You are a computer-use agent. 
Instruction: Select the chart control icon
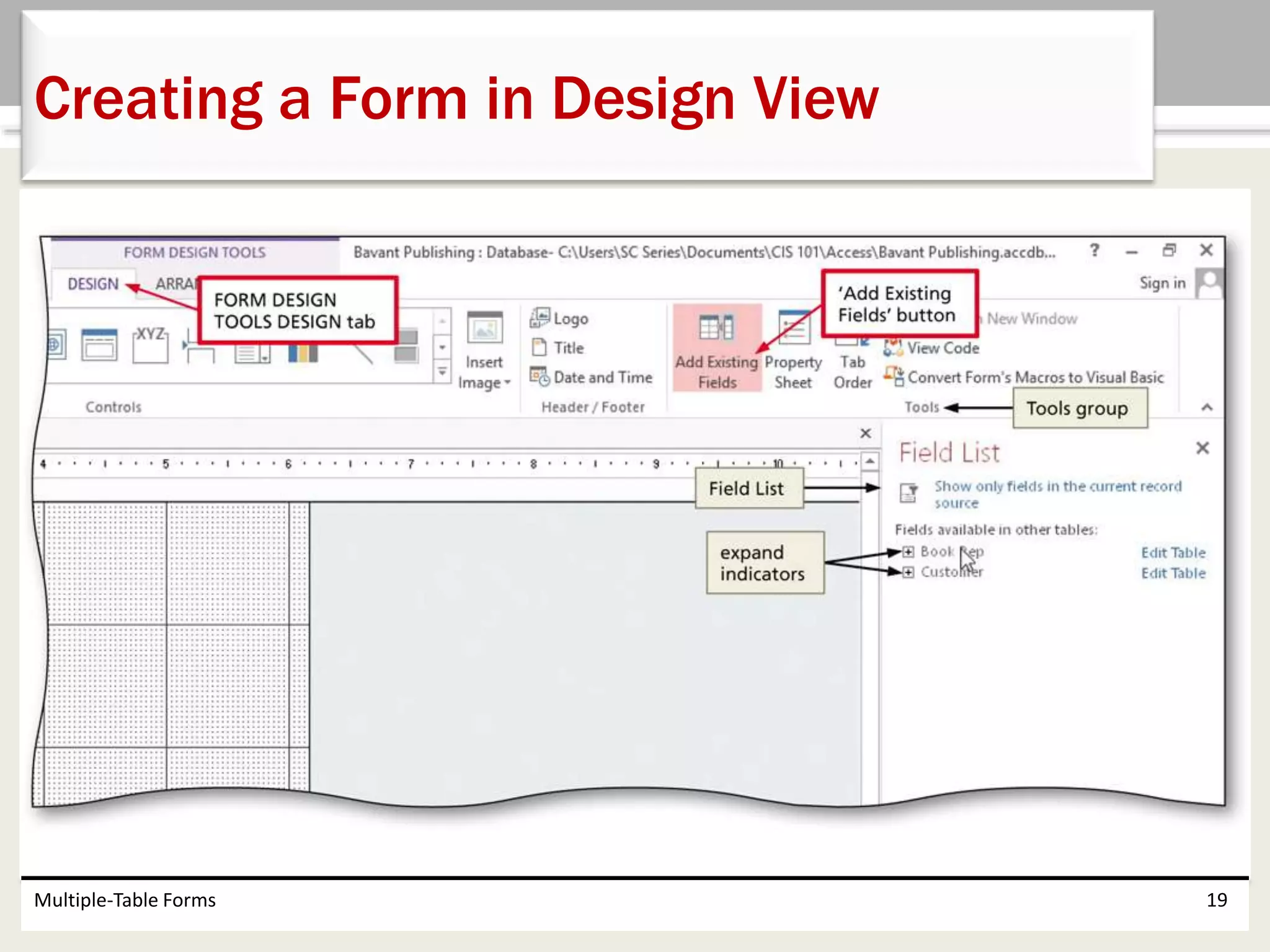pos(303,353)
